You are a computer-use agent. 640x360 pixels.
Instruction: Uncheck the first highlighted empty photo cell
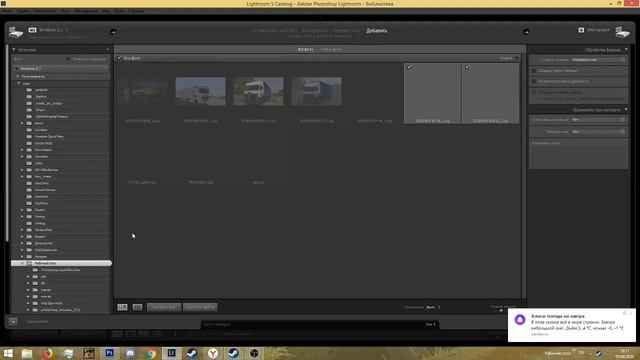pos(409,67)
